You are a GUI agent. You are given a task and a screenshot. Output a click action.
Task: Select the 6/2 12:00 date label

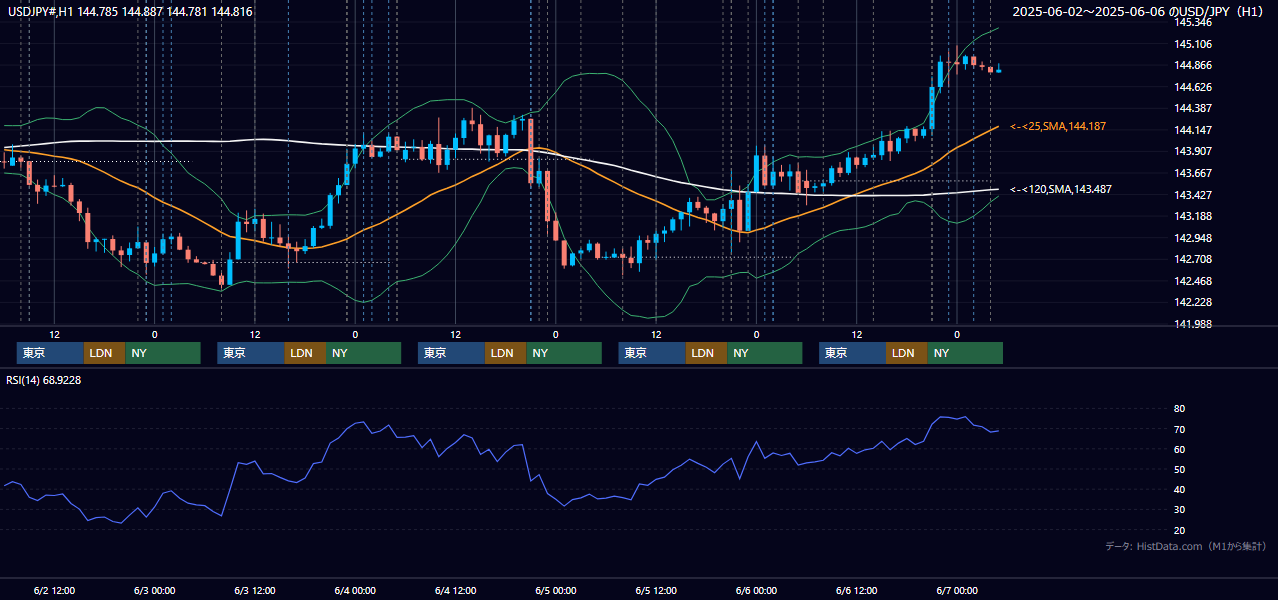pyautogui.click(x=54, y=590)
